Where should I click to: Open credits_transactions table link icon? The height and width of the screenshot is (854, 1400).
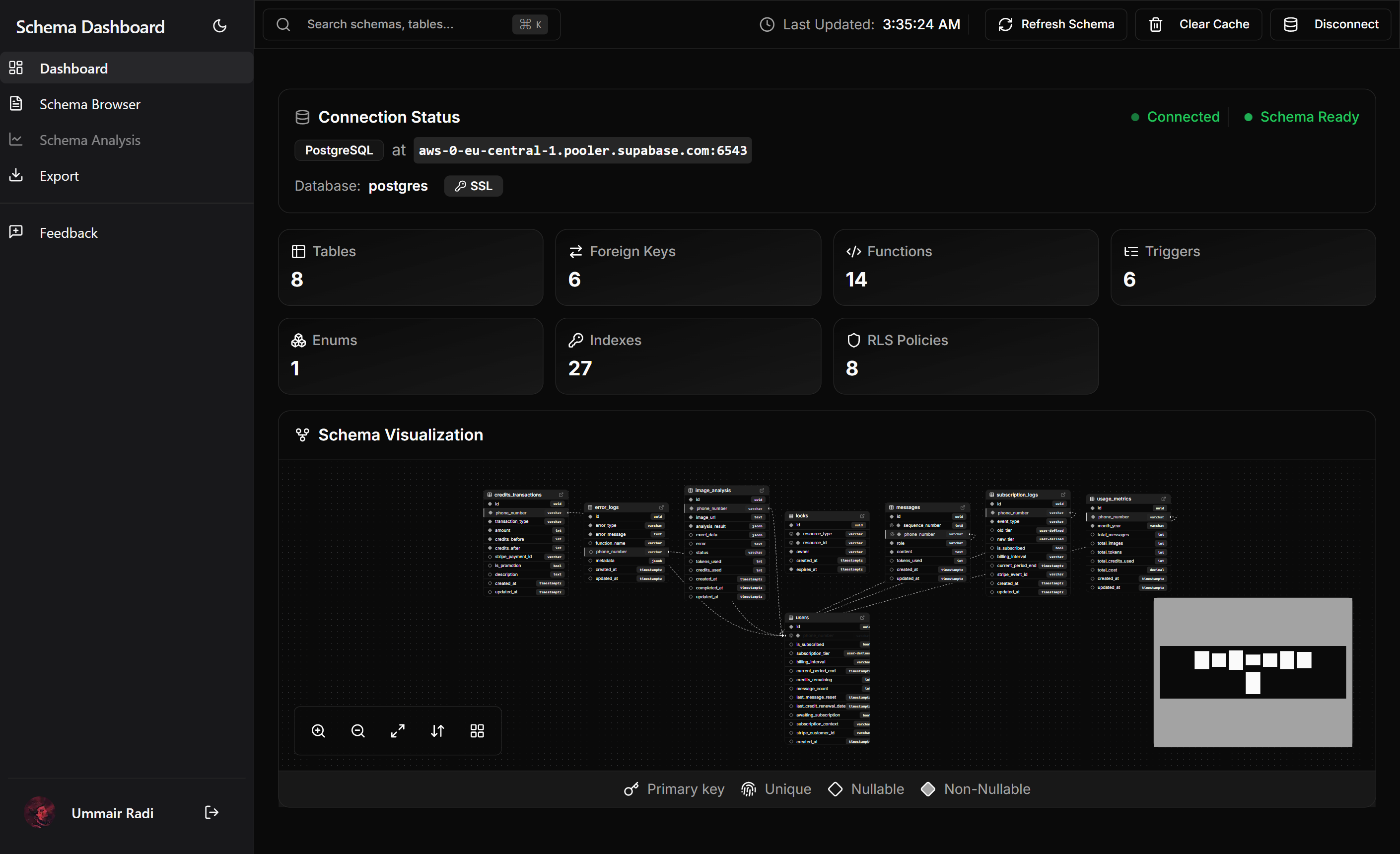561,495
